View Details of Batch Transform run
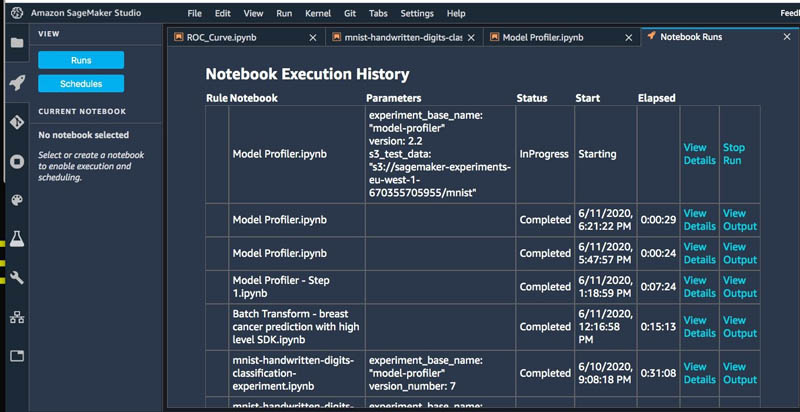 tap(699, 327)
